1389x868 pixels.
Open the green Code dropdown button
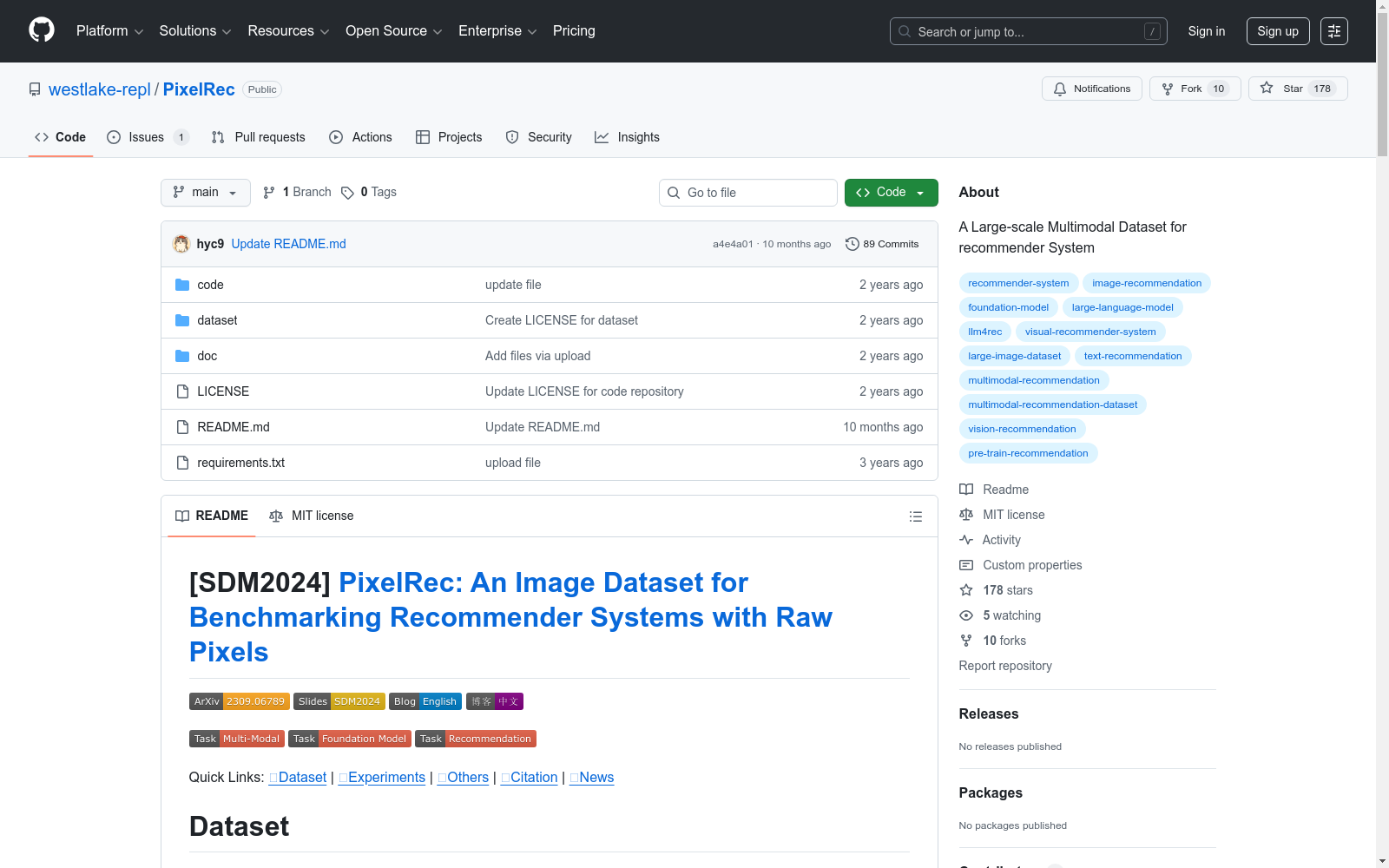891,193
